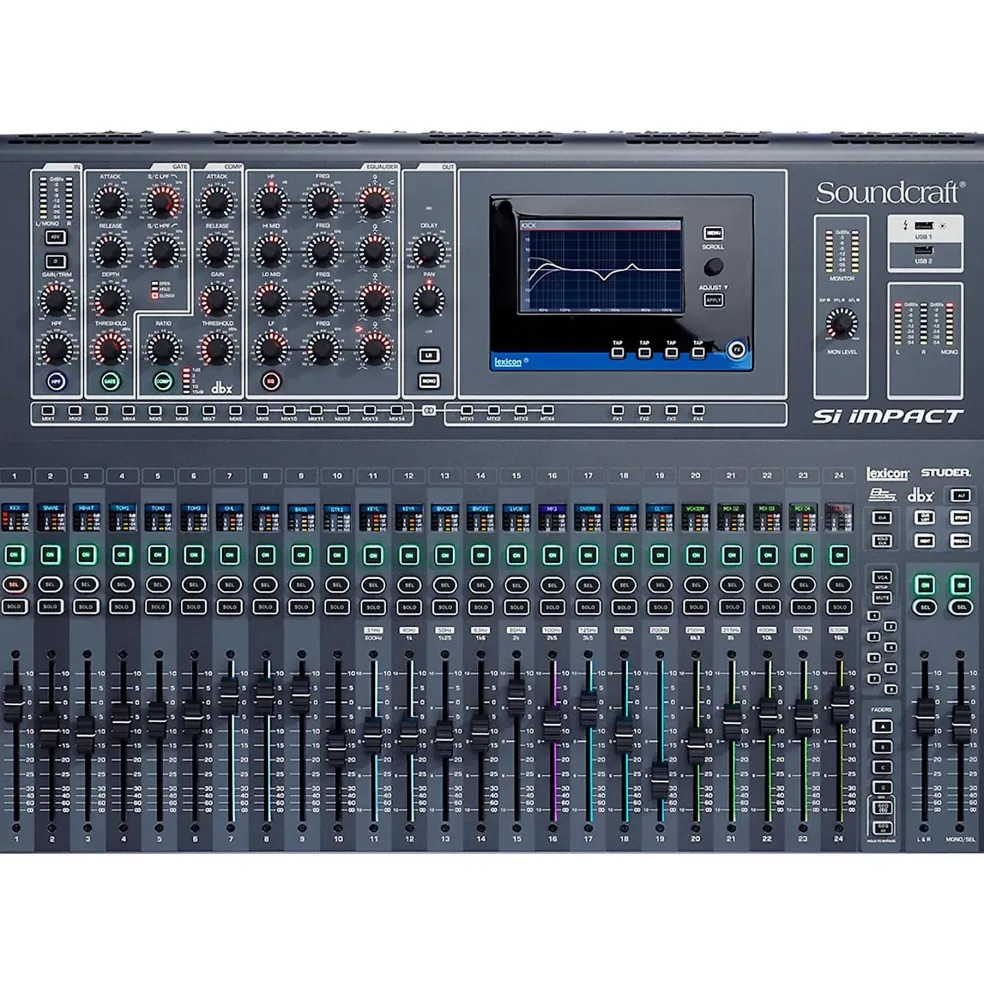Click the CLR button

[882, 518]
